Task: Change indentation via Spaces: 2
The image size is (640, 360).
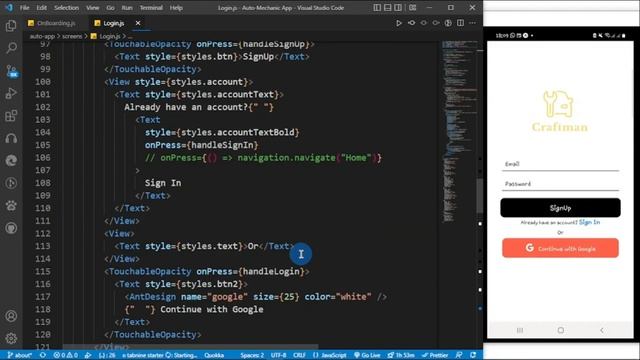Action: tap(252, 355)
